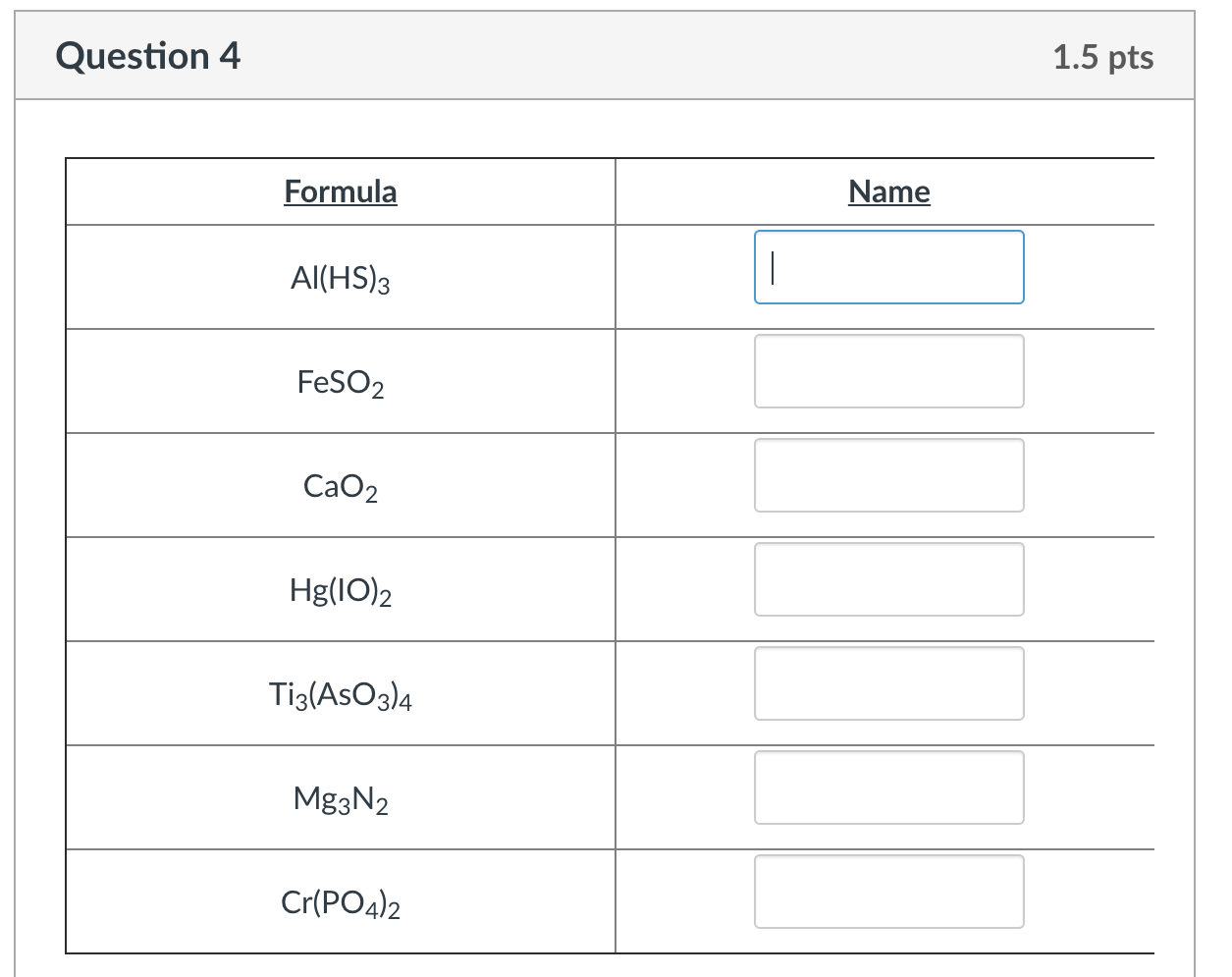The height and width of the screenshot is (977, 1232).
Task: Click the name input field for Mg3N2
Action: click(x=888, y=787)
